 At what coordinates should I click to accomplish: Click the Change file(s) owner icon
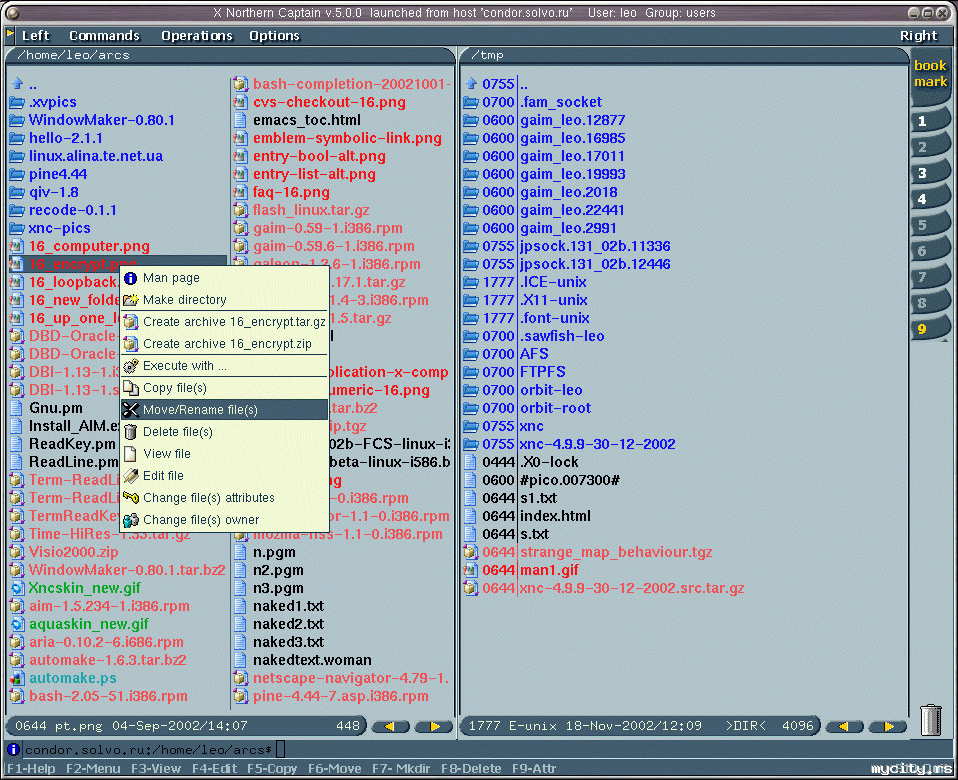point(130,520)
